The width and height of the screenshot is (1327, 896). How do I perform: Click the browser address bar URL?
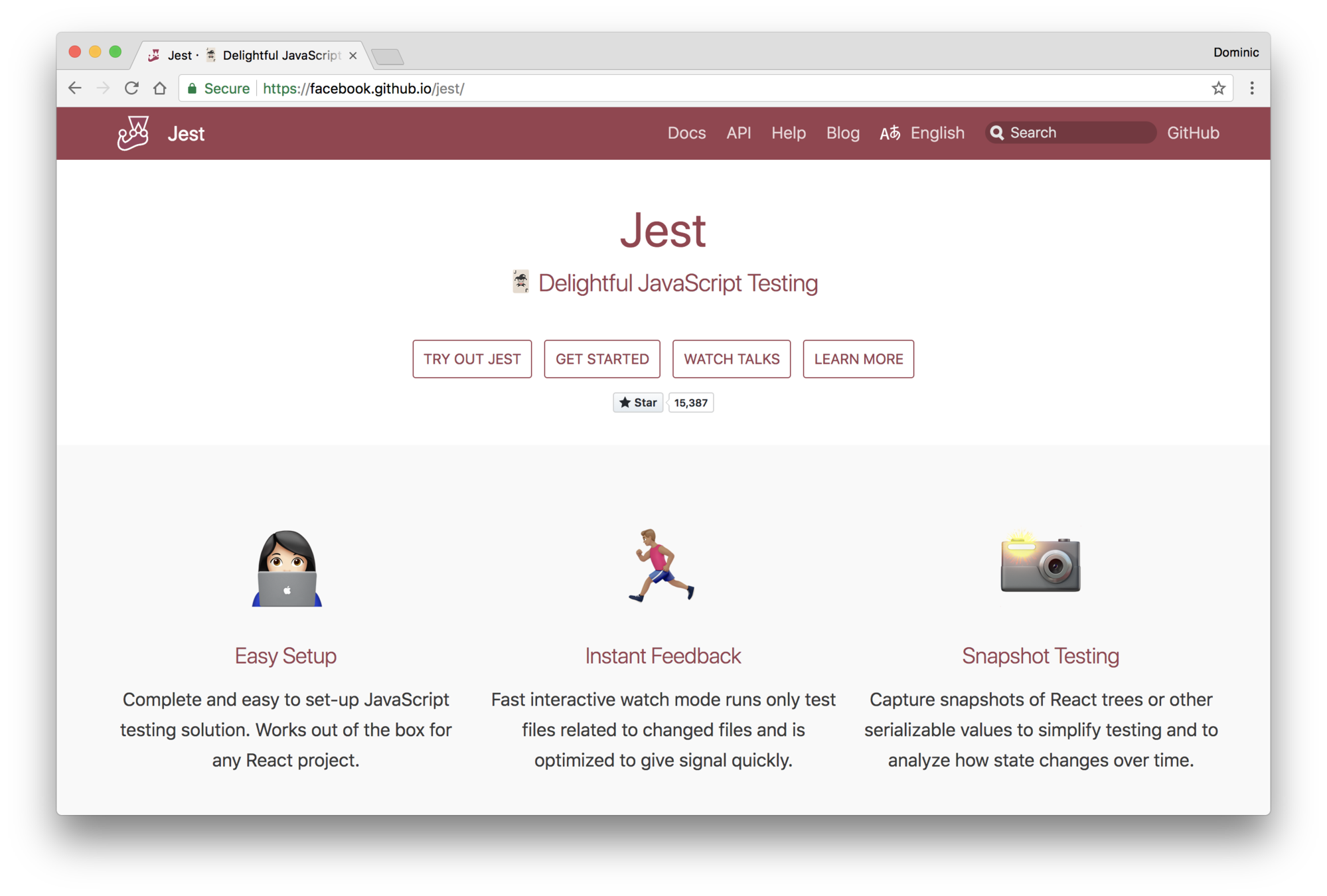click(364, 89)
